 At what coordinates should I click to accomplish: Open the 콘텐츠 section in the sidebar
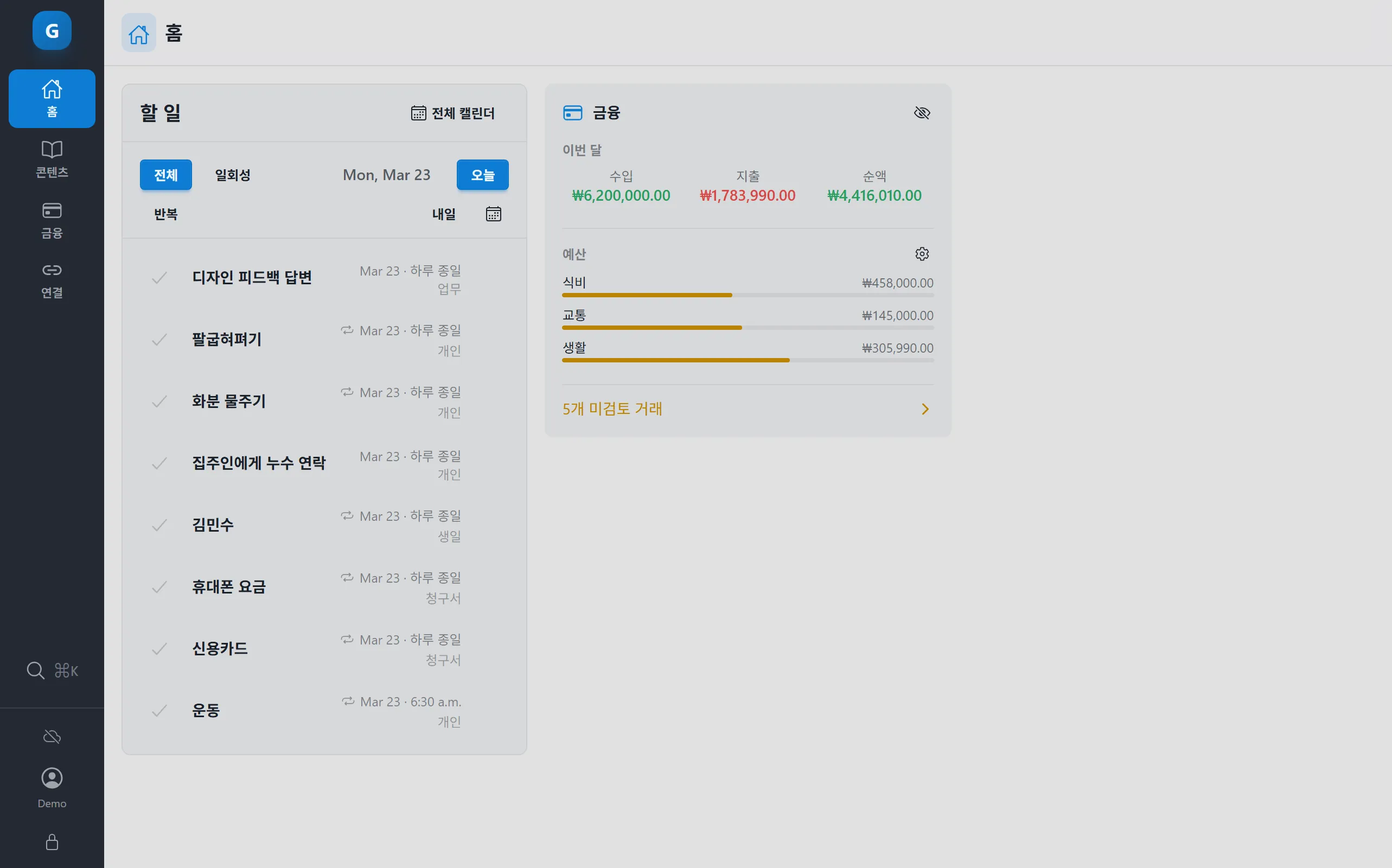(52, 159)
